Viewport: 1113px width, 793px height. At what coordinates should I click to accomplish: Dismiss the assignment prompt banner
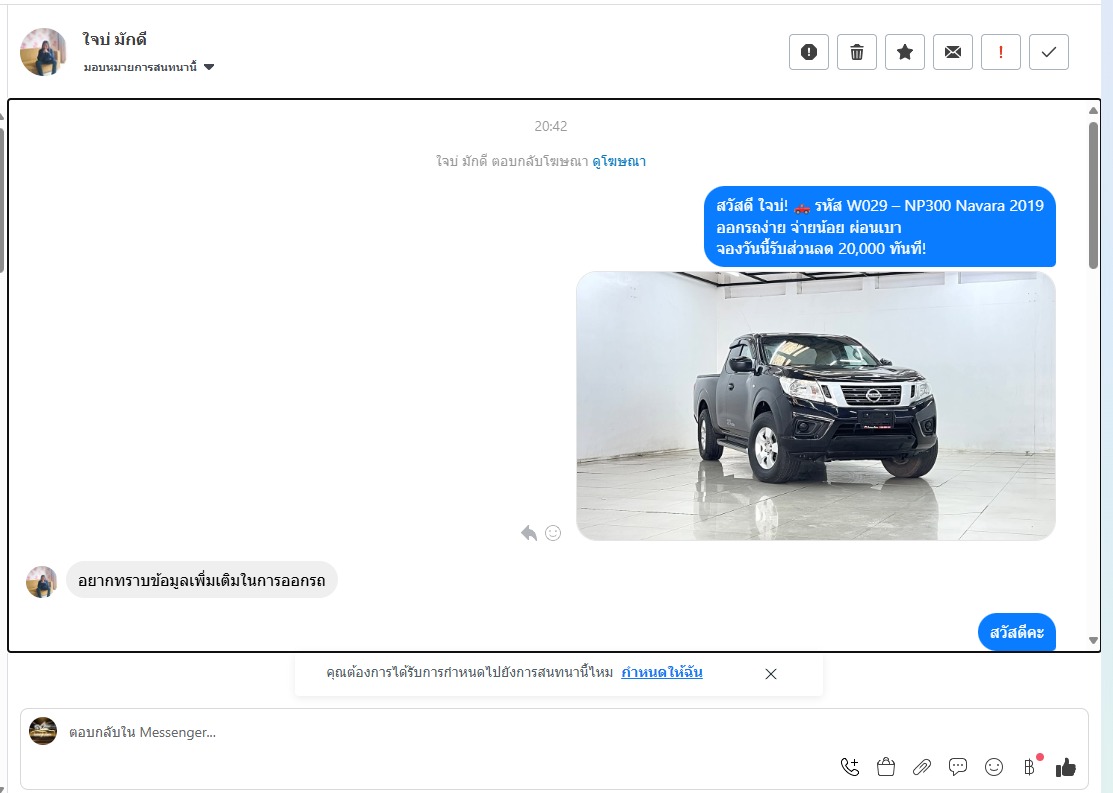(771, 674)
